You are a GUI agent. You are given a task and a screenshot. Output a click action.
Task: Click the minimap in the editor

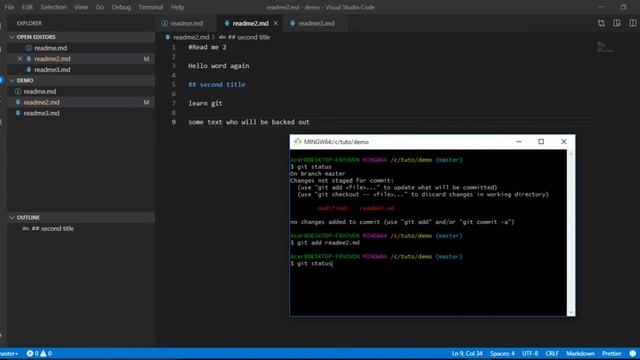[605, 47]
